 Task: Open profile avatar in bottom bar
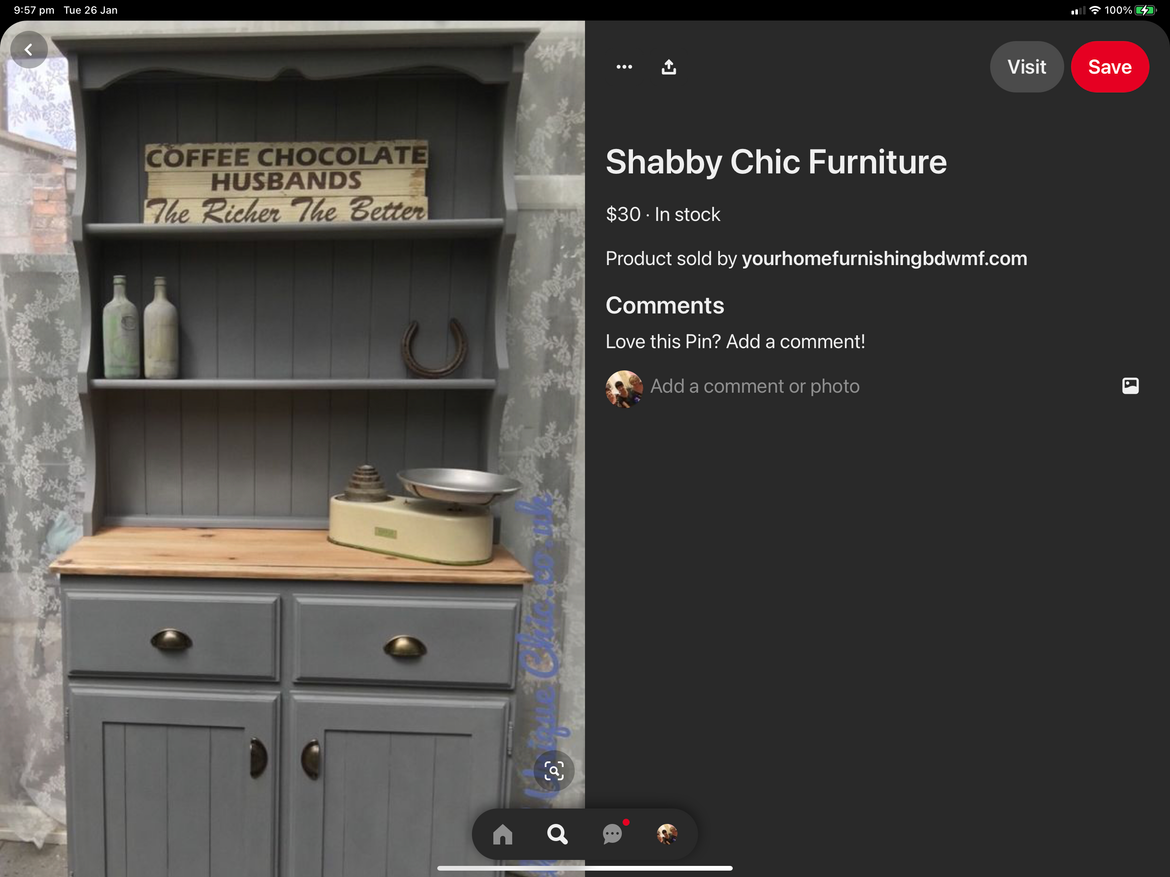(667, 834)
